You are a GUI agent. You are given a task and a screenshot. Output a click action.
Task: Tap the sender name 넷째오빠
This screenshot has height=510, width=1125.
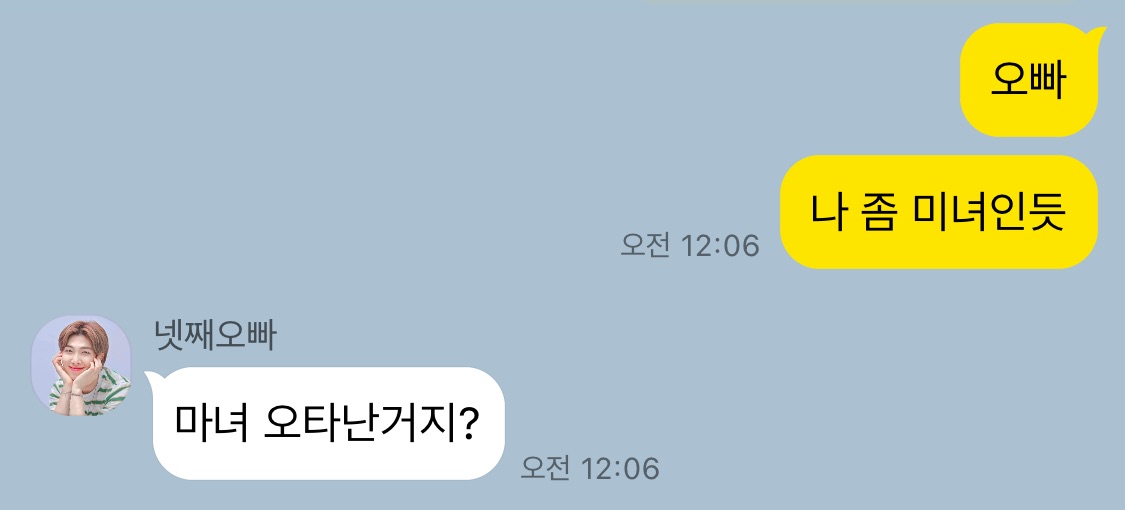[x=215, y=336]
